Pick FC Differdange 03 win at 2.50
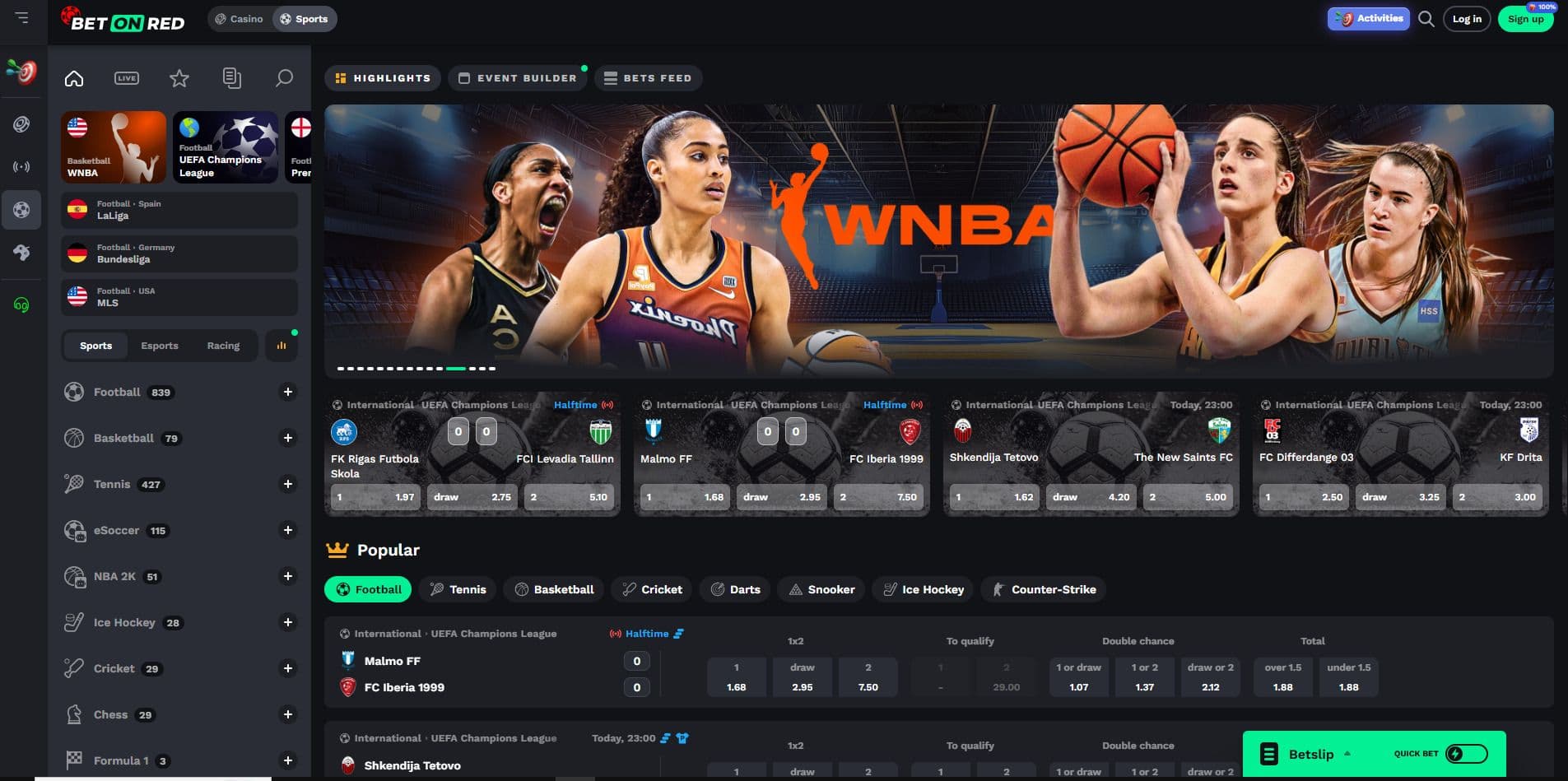The width and height of the screenshot is (1568, 781). (x=1305, y=497)
